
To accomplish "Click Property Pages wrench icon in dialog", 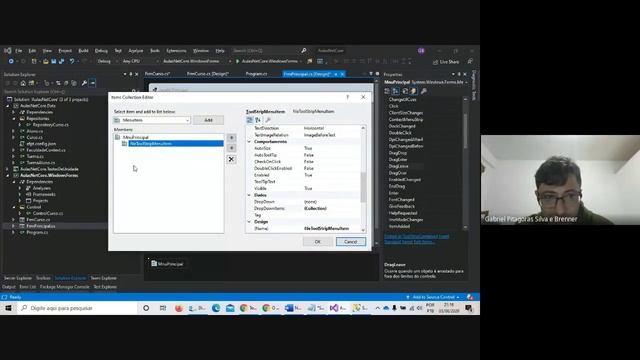I will click(x=268, y=120).
